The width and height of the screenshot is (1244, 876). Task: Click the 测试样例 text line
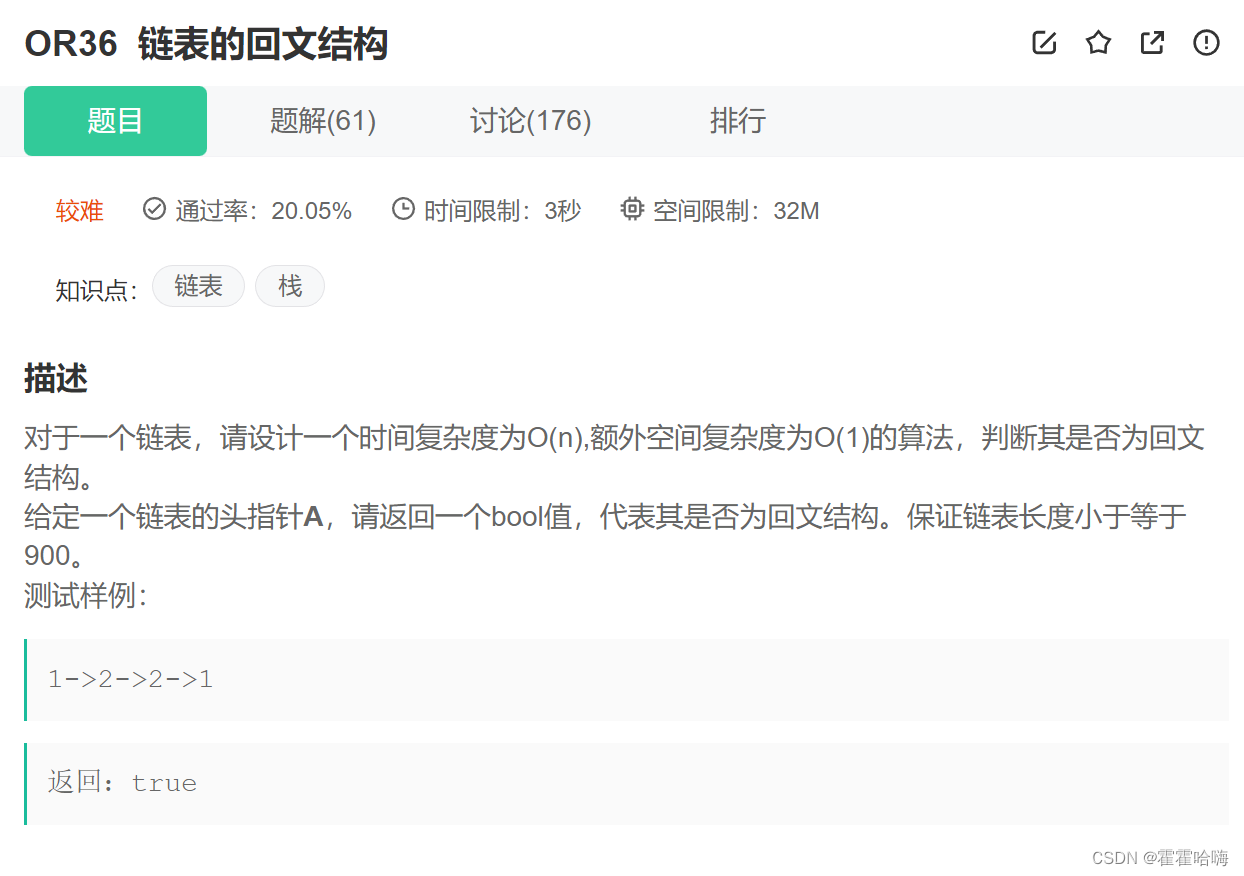[86, 596]
